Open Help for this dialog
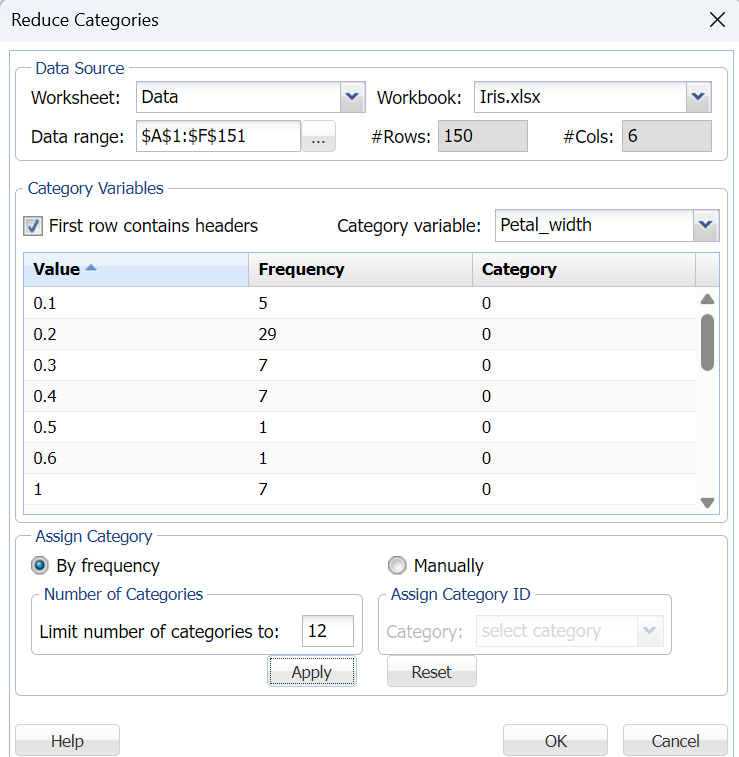The image size is (739, 757). click(67, 741)
